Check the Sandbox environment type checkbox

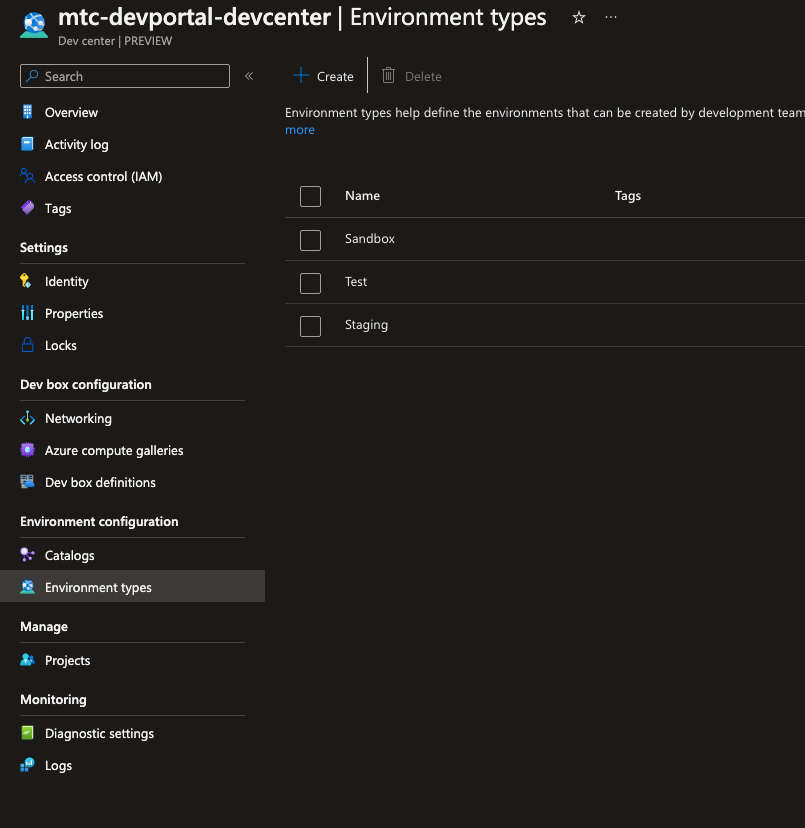pyautogui.click(x=310, y=240)
